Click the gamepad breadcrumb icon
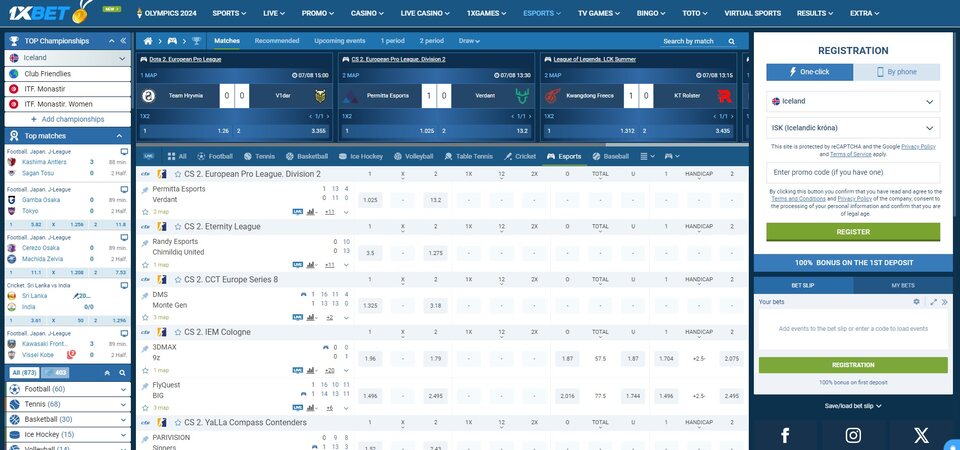 [x=172, y=41]
